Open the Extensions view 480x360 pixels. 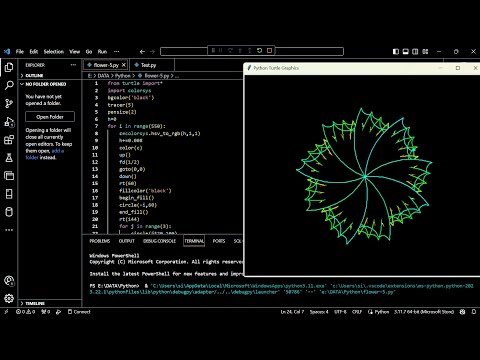9,140
